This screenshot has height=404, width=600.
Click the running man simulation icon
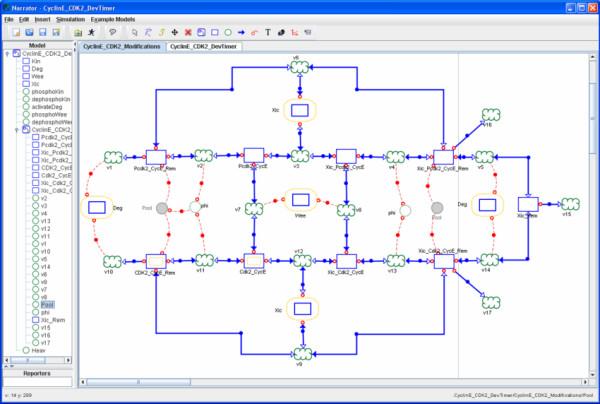(x=91, y=32)
